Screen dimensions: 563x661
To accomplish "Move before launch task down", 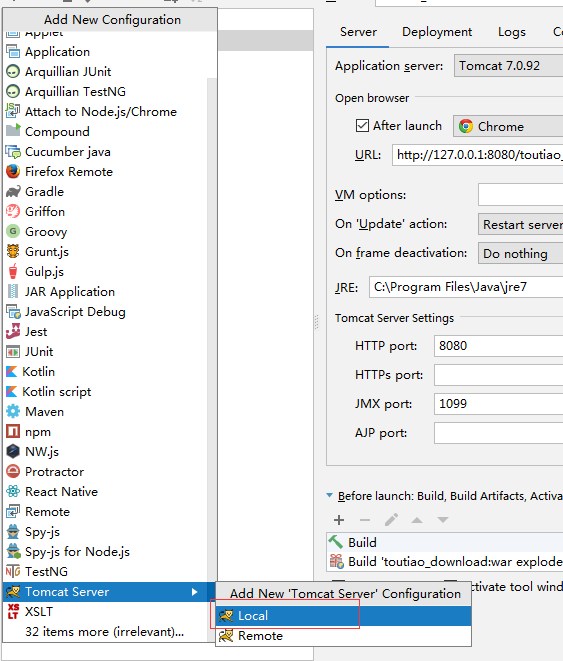I will point(443,520).
